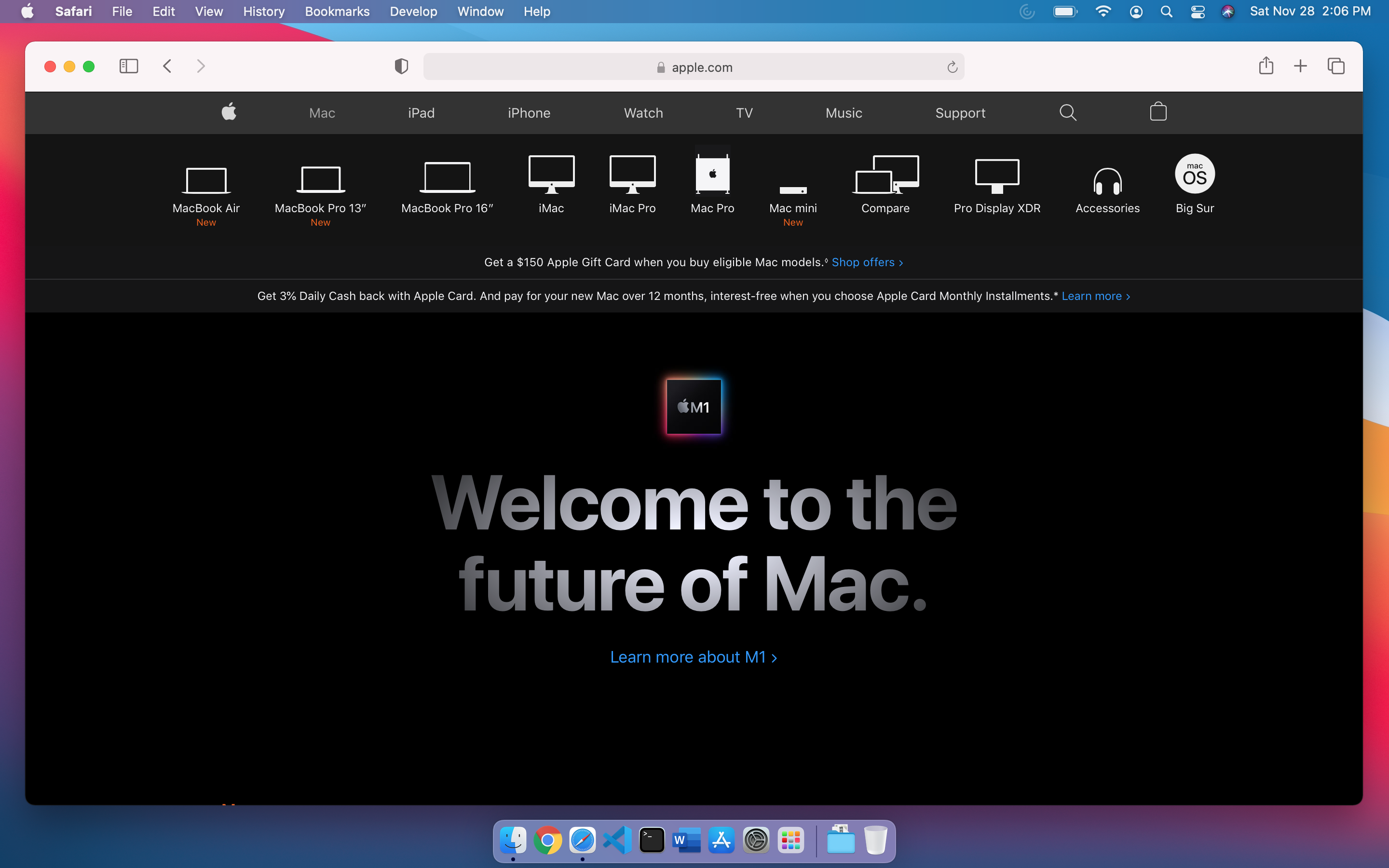Open the Bookmarks menu in Safari

337,11
